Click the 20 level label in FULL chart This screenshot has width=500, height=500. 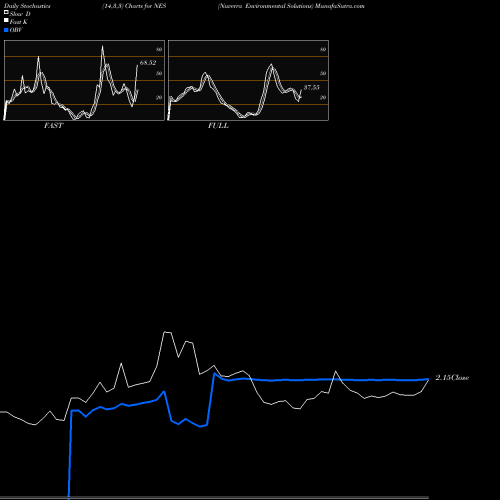(x=323, y=97)
